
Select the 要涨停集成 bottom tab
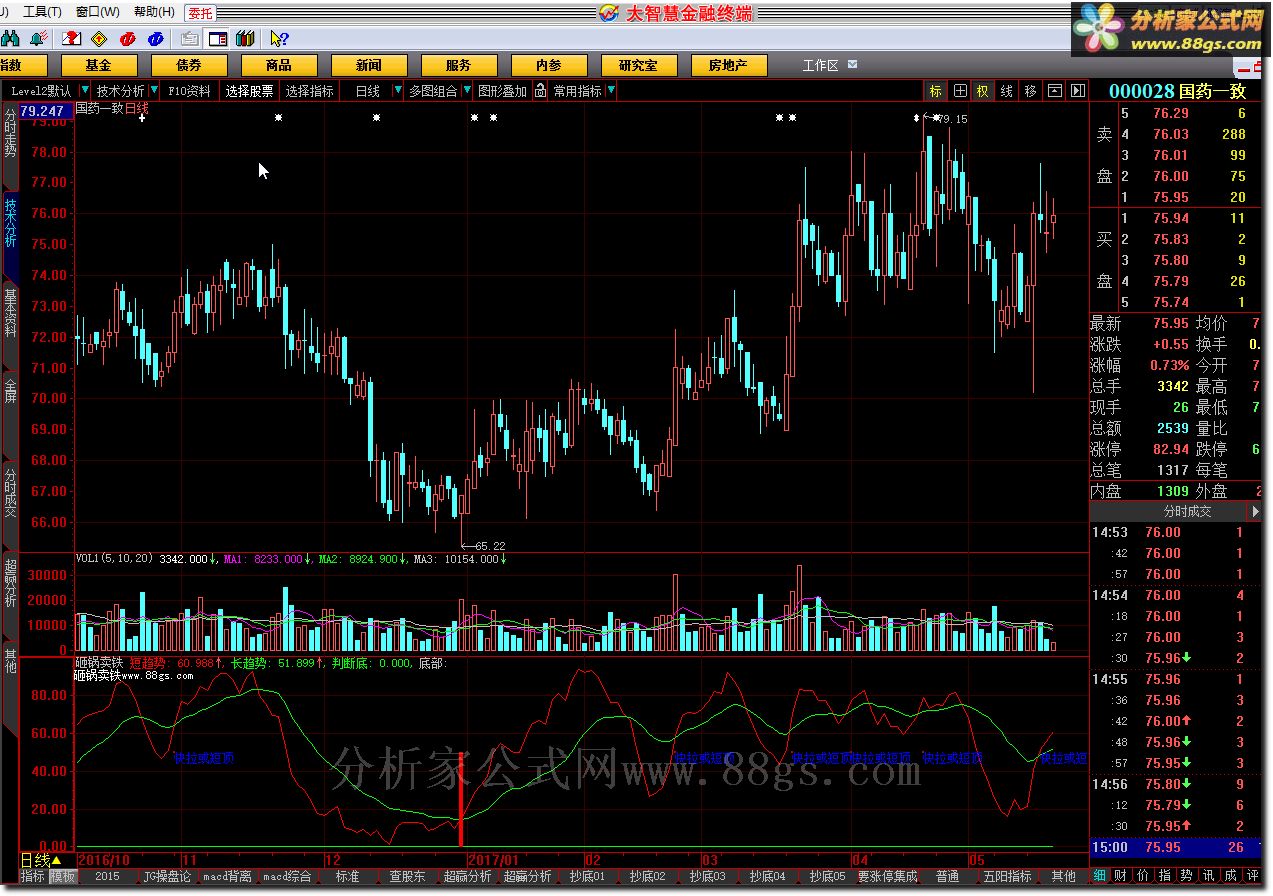point(887,876)
